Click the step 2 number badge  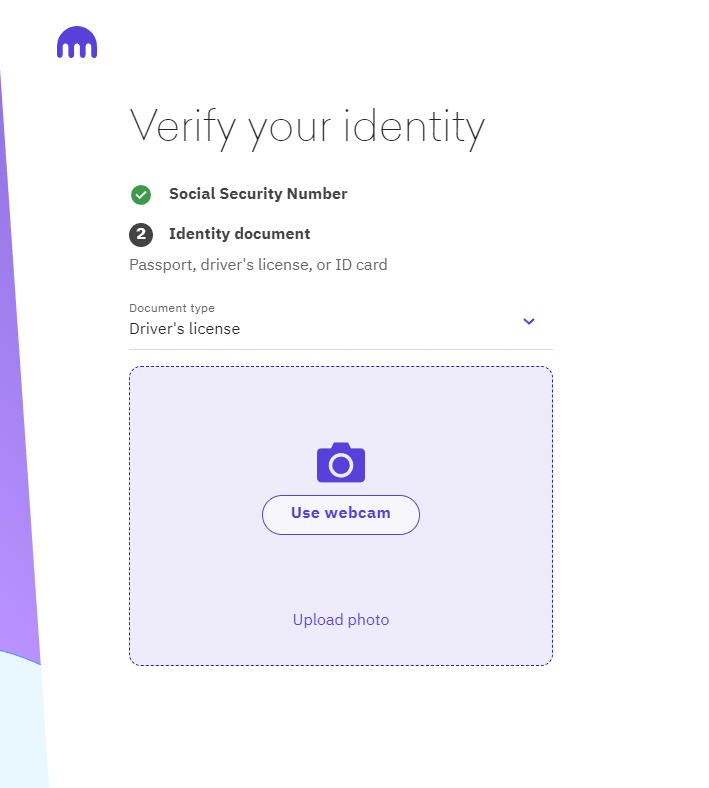(141, 235)
